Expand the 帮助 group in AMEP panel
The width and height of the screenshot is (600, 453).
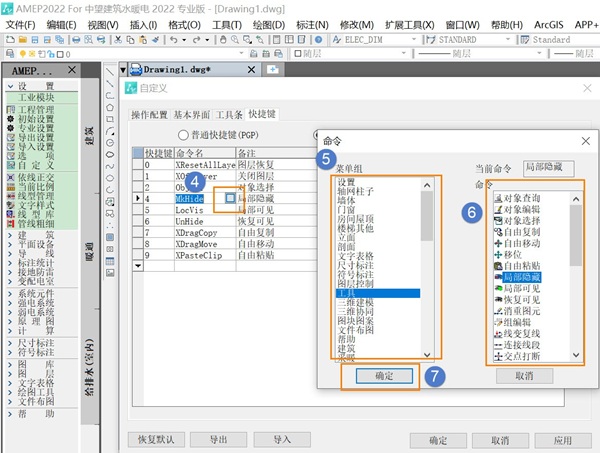[x=11, y=414]
